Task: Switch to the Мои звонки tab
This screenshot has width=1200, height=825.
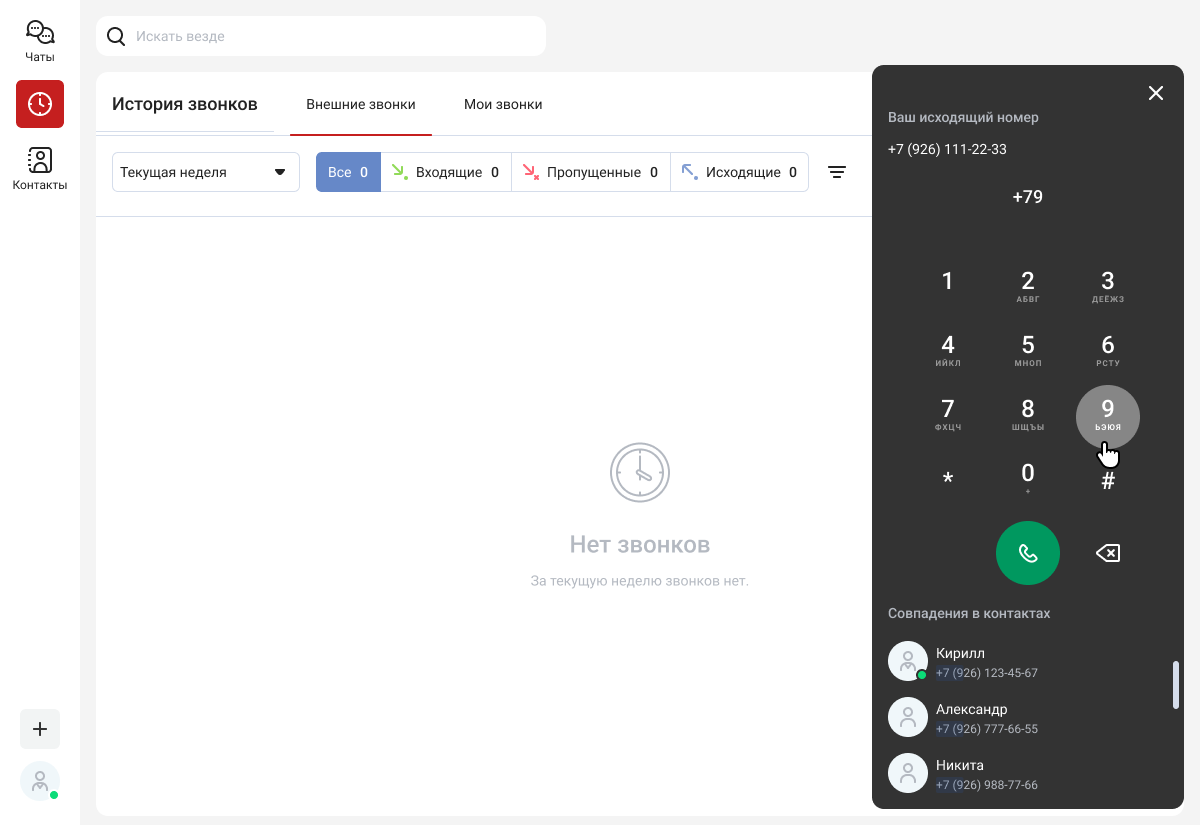Action: [503, 104]
